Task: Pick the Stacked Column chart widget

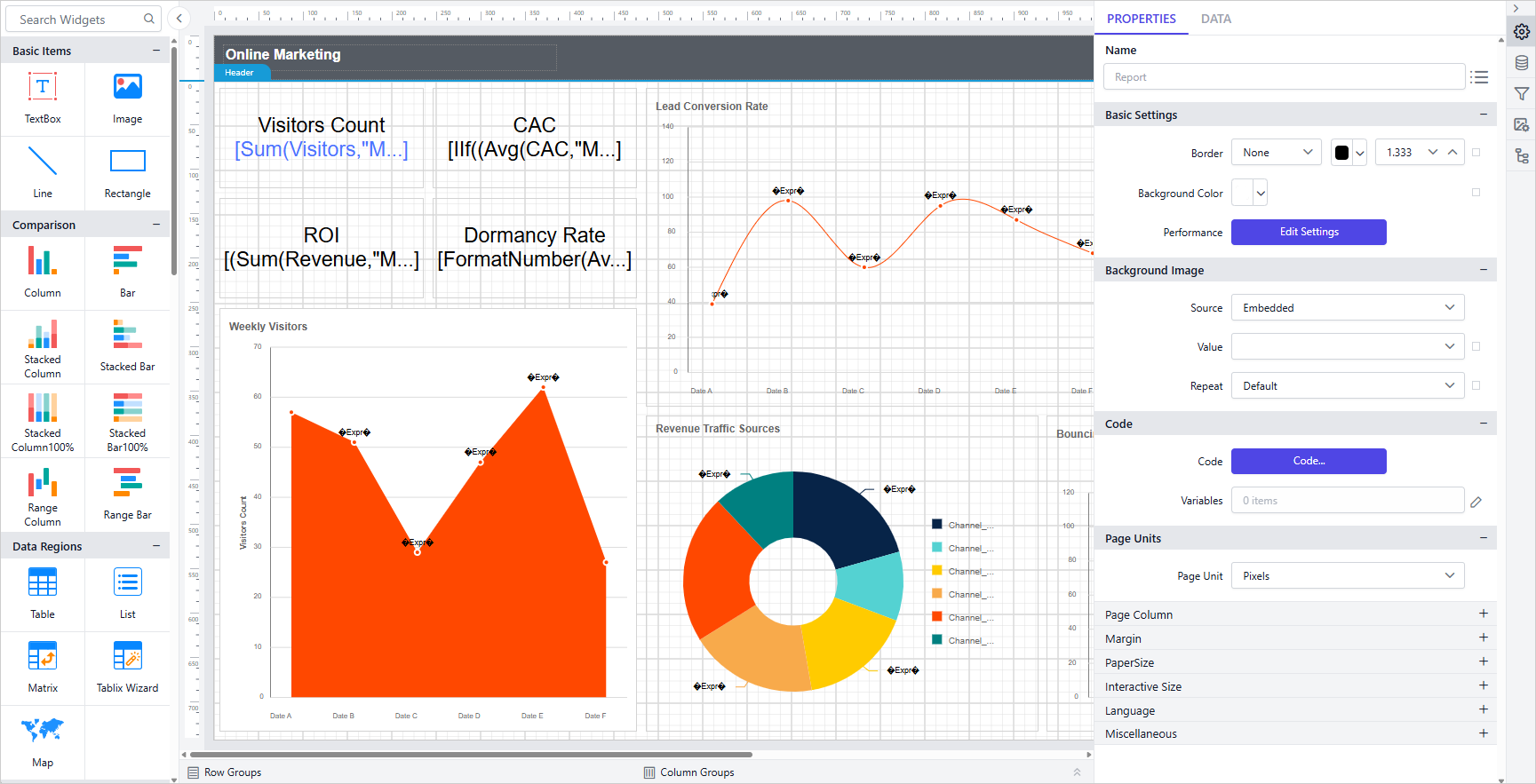Action: coord(43,347)
